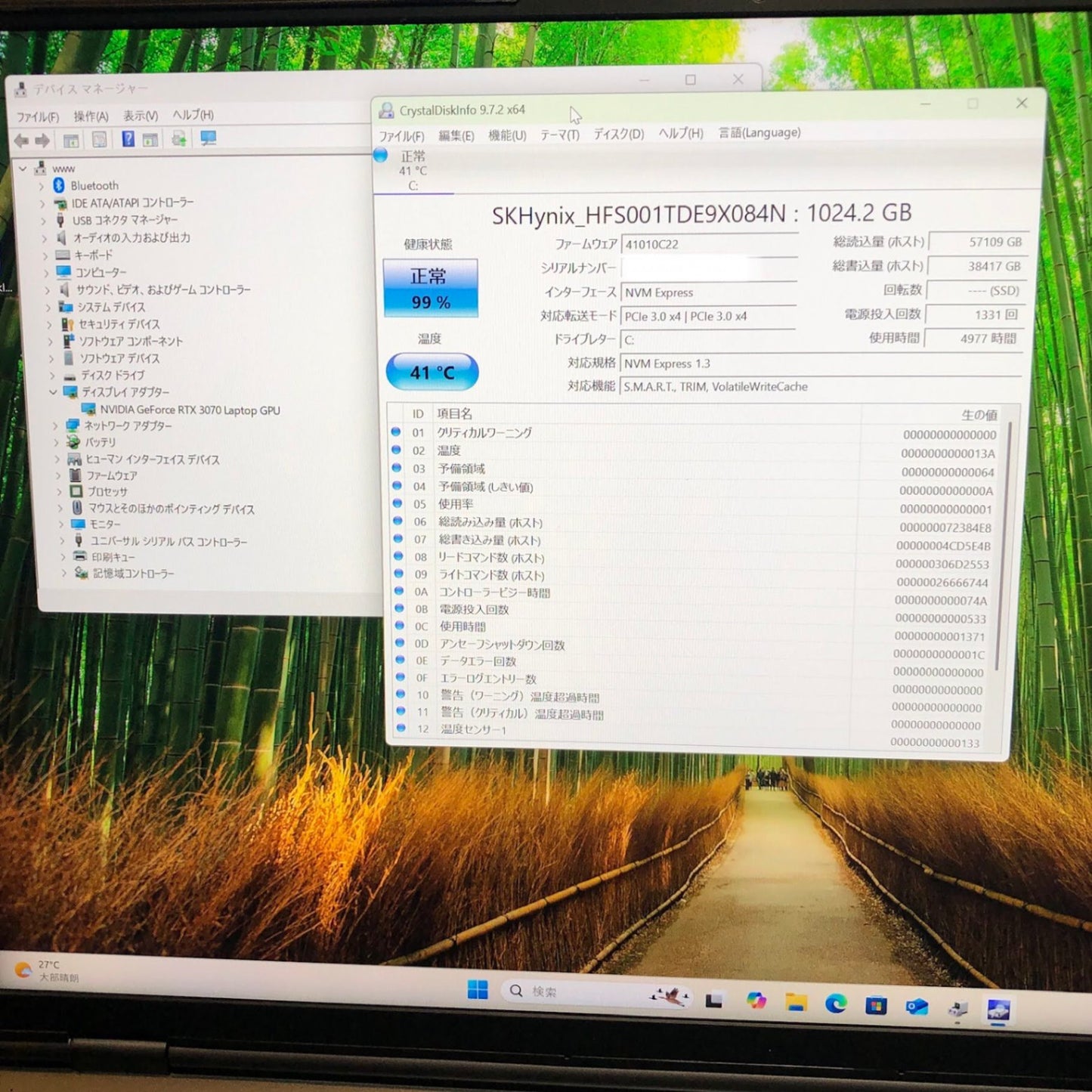Open Microsoft Store from the taskbar
The width and height of the screenshot is (1092, 1092).
coord(876,1005)
